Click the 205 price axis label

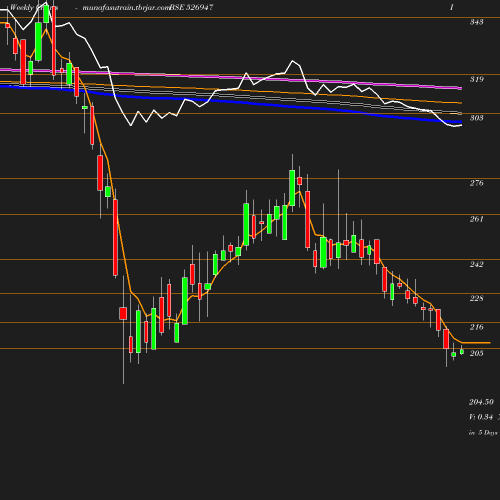(x=476, y=353)
